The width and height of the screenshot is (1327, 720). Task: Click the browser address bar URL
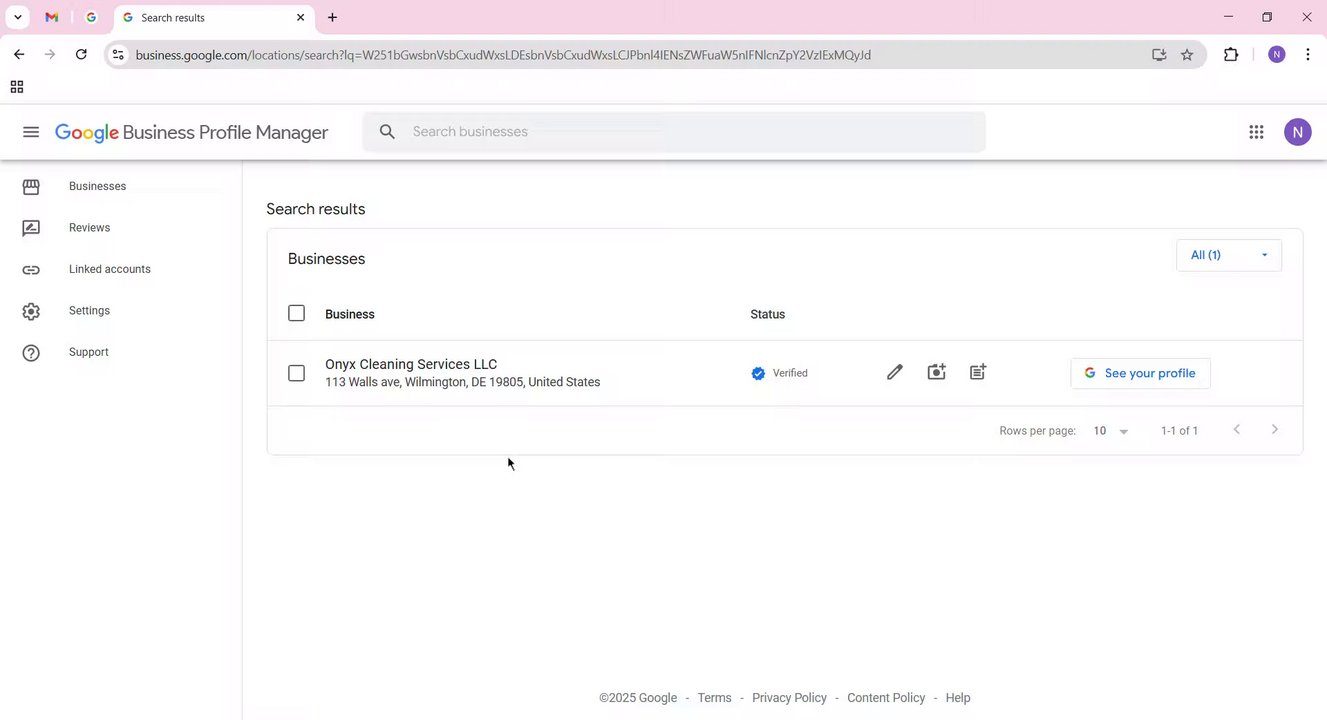pos(503,55)
